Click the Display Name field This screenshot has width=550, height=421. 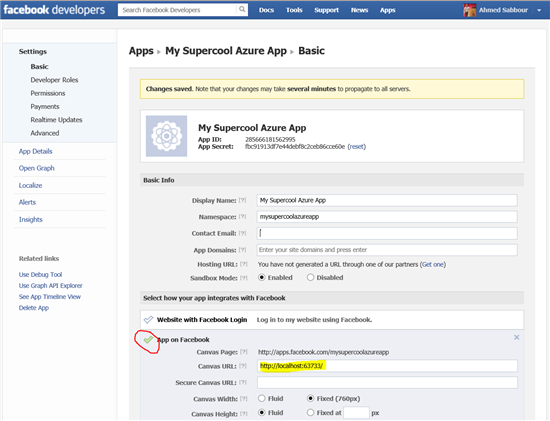pyautogui.click(x=387, y=200)
